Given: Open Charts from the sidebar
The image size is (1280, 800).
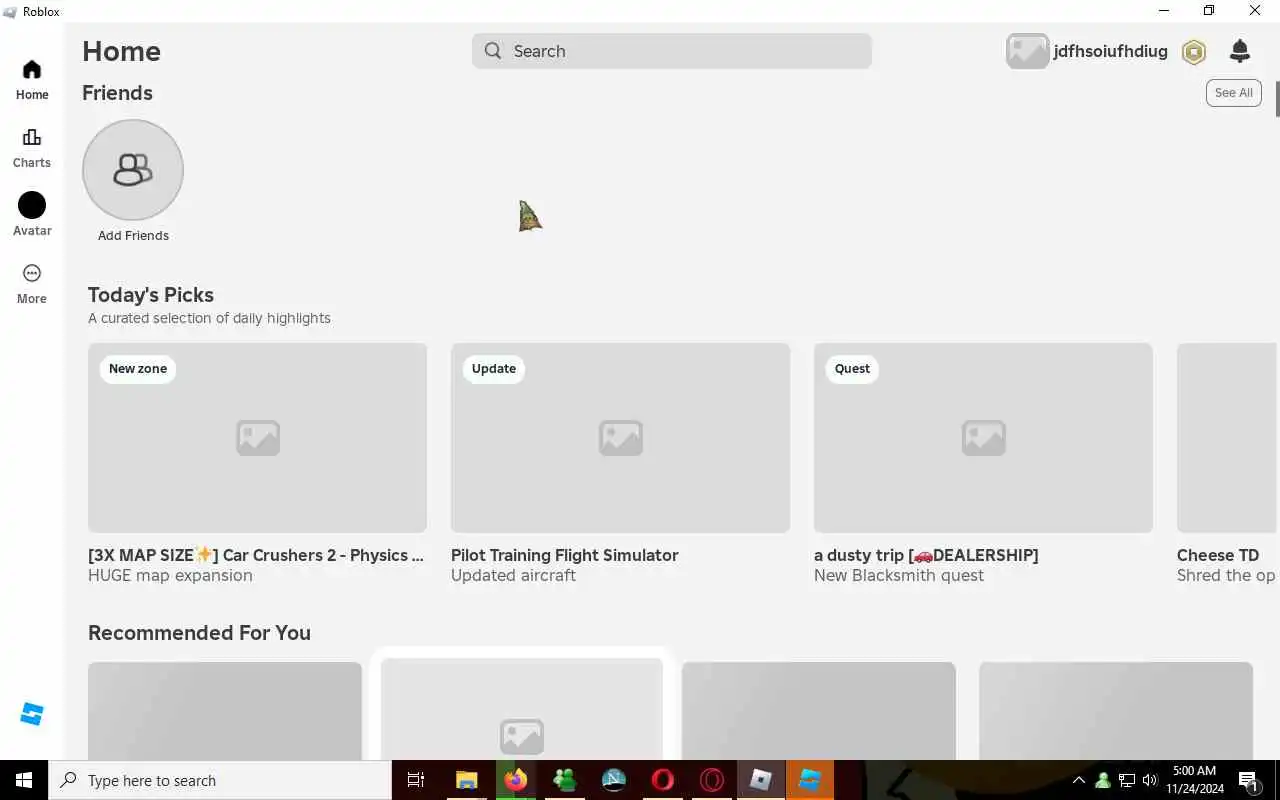Looking at the screenshot, I should click(32, 148).
